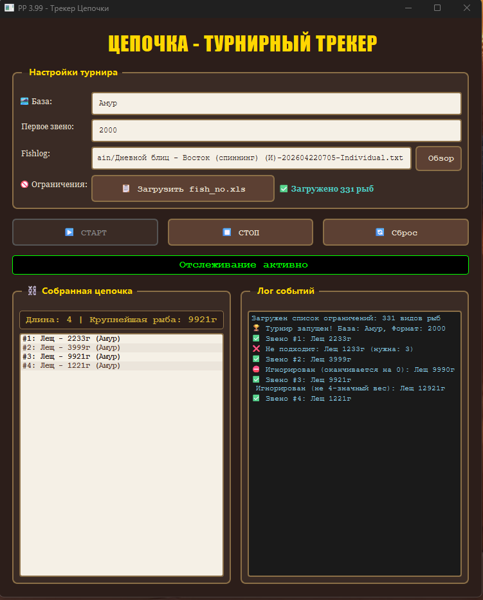Viewport: 483px width, 600px height.
Task: Click the green checkmark by Загружено 331 рыб
Action: coord(284,188)
